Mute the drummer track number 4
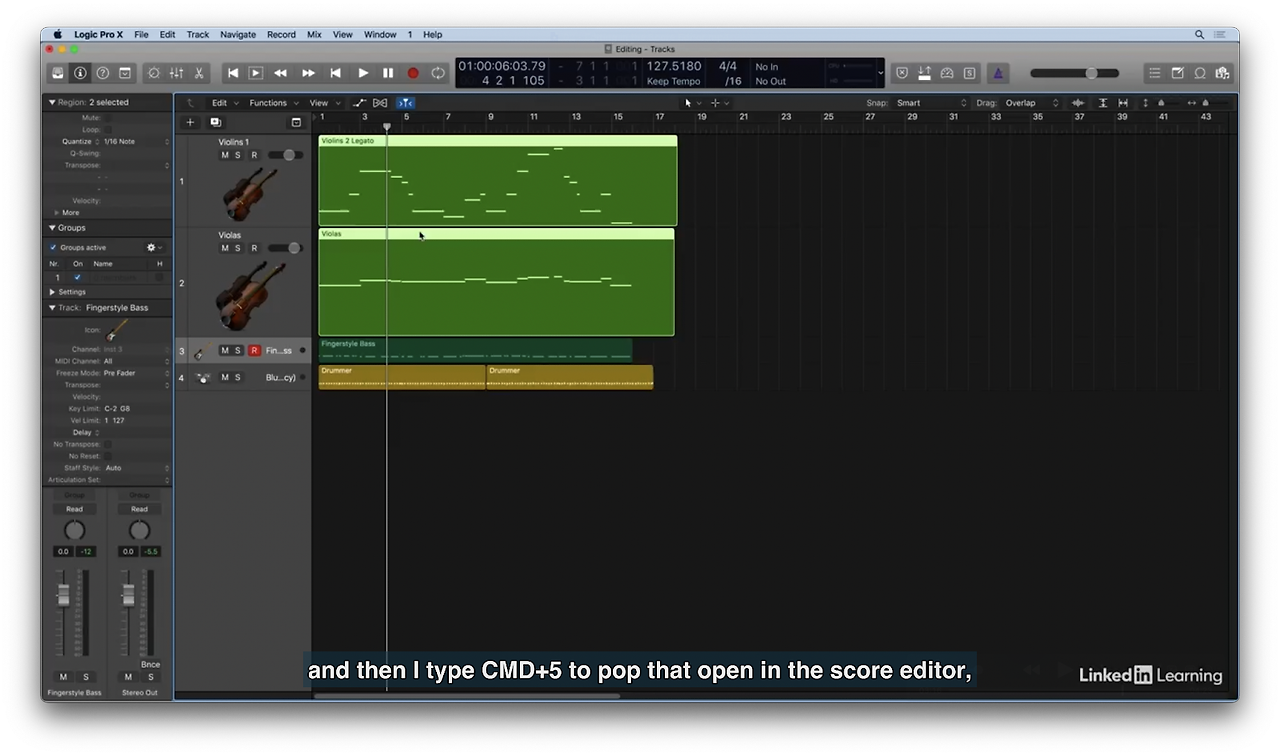The height and width of the screenshot is (756, 1280). [x=225, y=378]
